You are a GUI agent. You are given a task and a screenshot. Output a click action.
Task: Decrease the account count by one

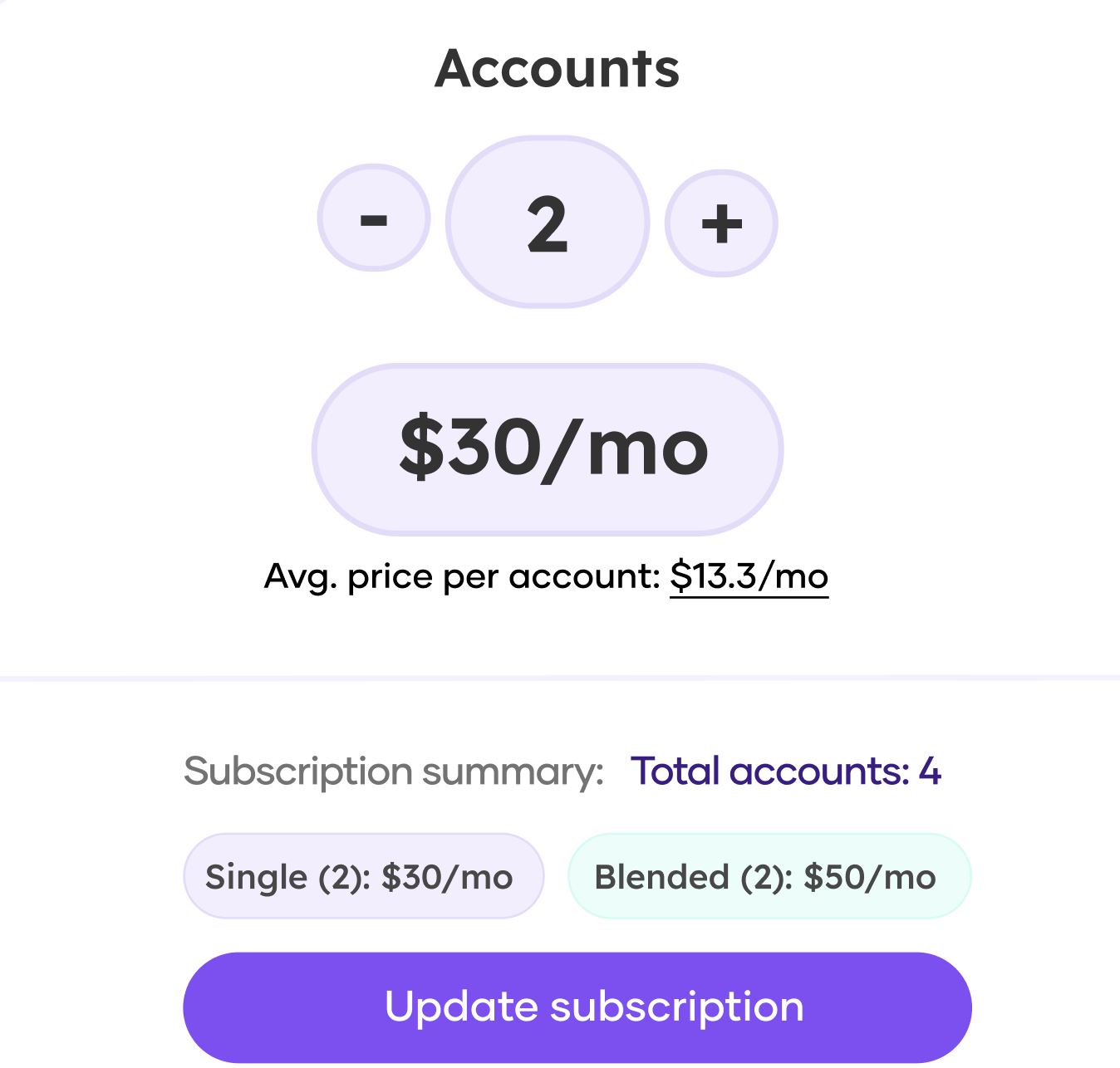pyautogui.click(x=374, y=218)
